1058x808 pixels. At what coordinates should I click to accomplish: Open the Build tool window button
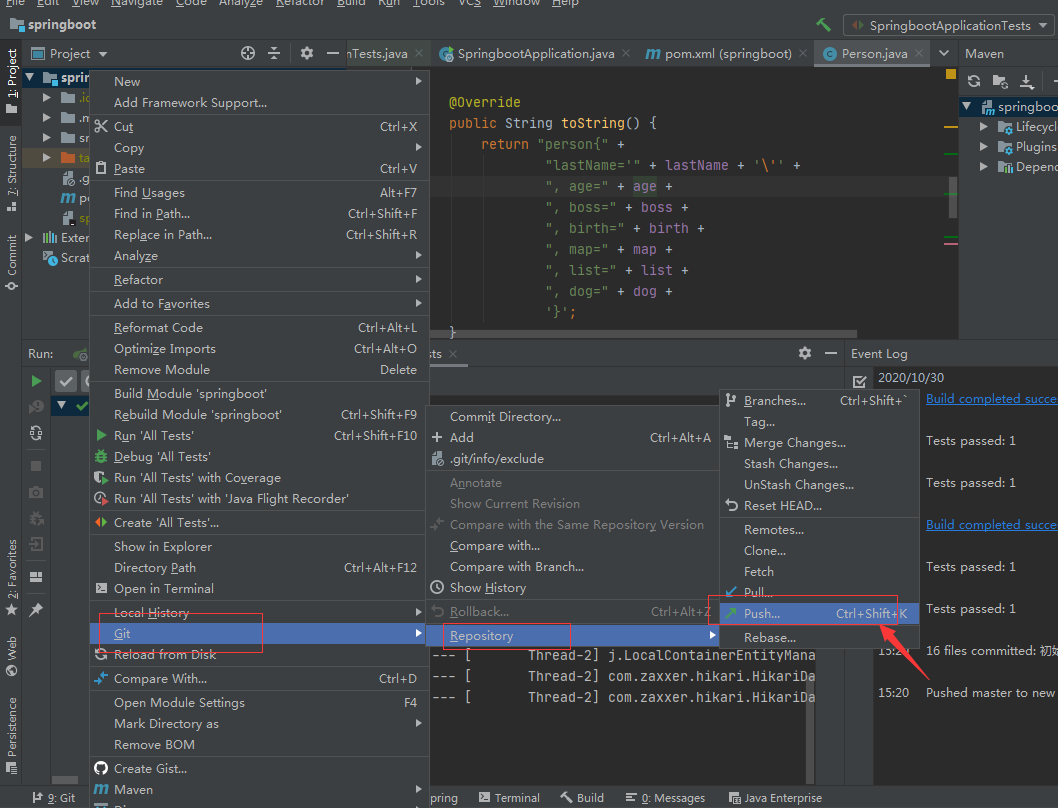pos(582,798)
